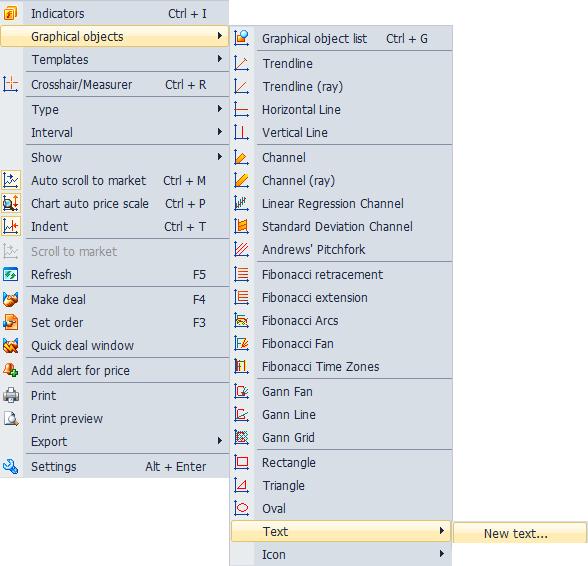This screenshot has height=566, width=588.
Task: Toggle Chart auto price scale
Action: [115, 204]
